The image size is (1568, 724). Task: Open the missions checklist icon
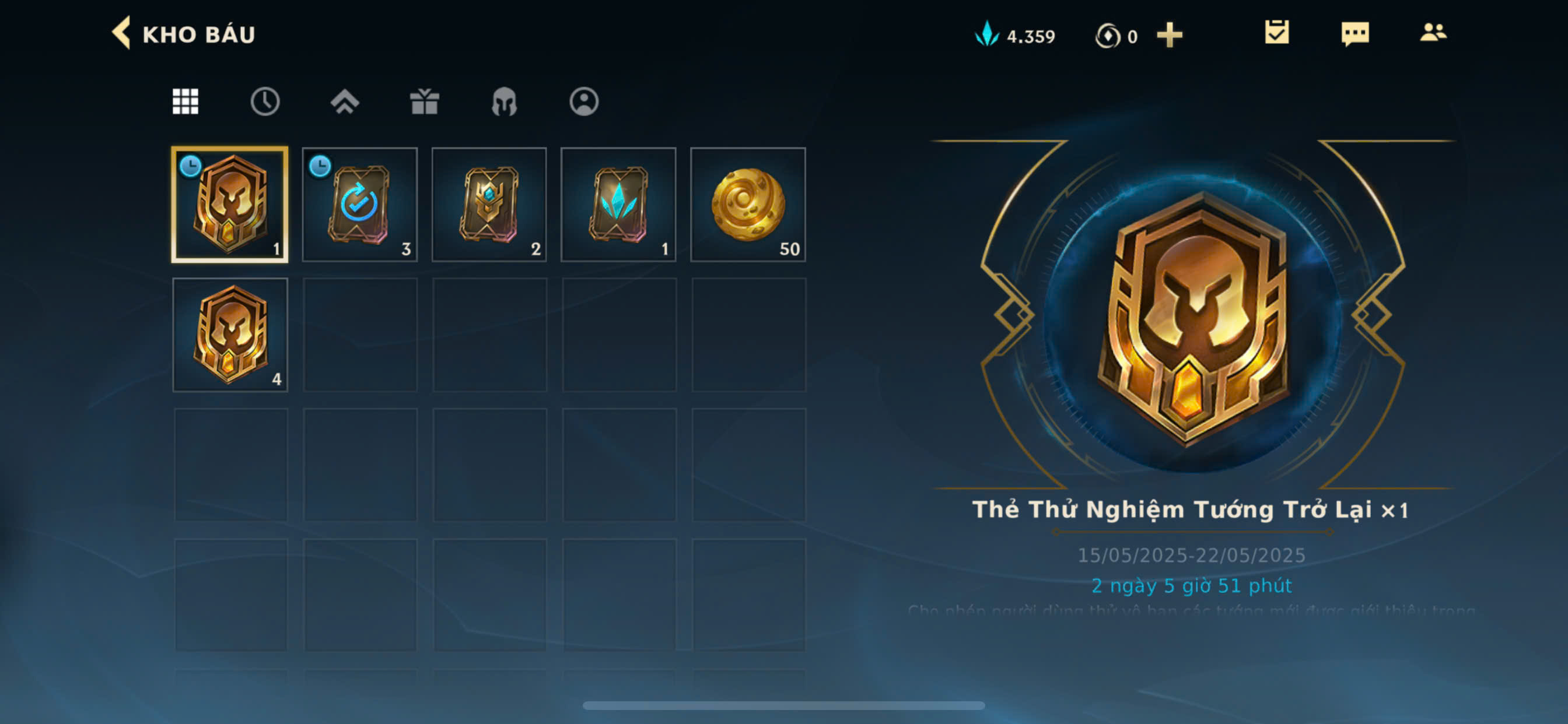click(1276, 32)
